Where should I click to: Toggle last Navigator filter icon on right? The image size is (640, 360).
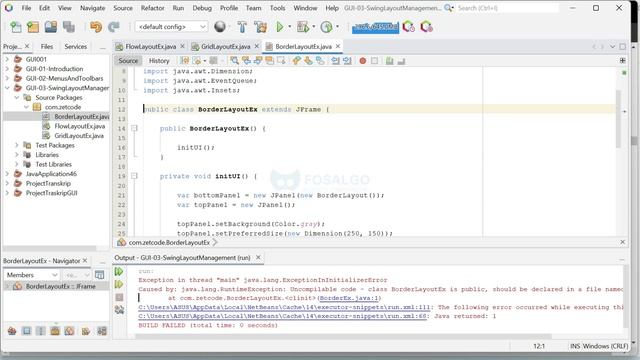pyautogui.click(x=102, y=331)
